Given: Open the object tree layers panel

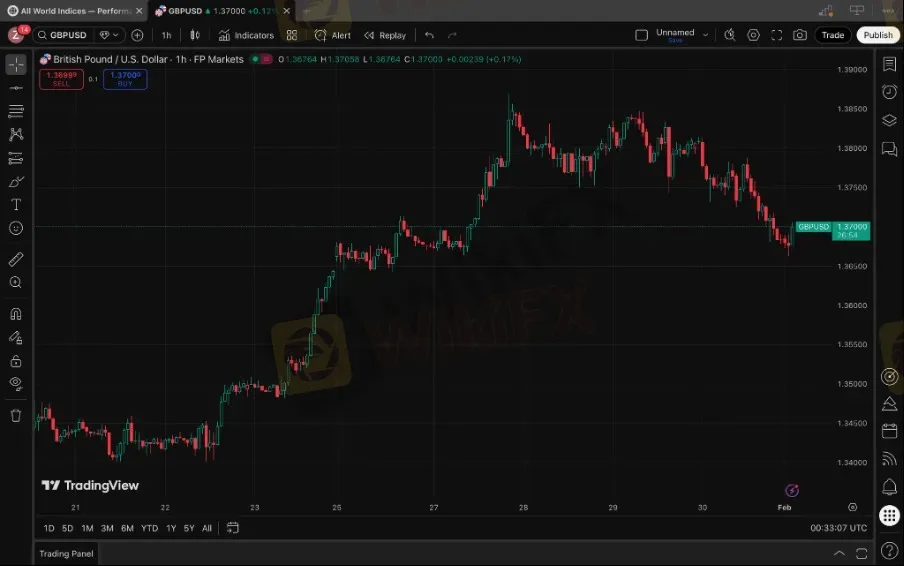Looking at the screenshot, I should tap(890, 120).
